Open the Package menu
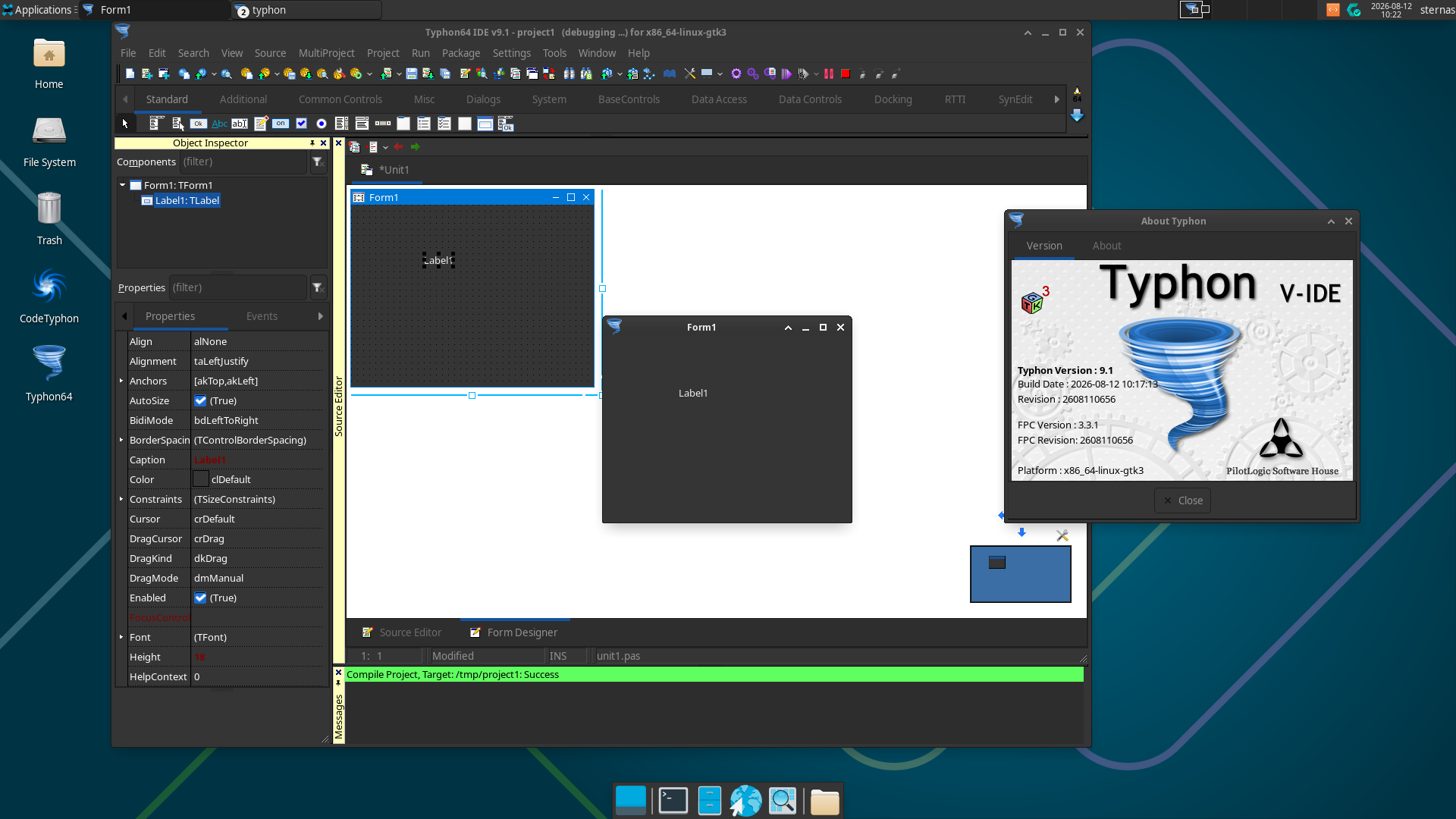 click(461, 53)
